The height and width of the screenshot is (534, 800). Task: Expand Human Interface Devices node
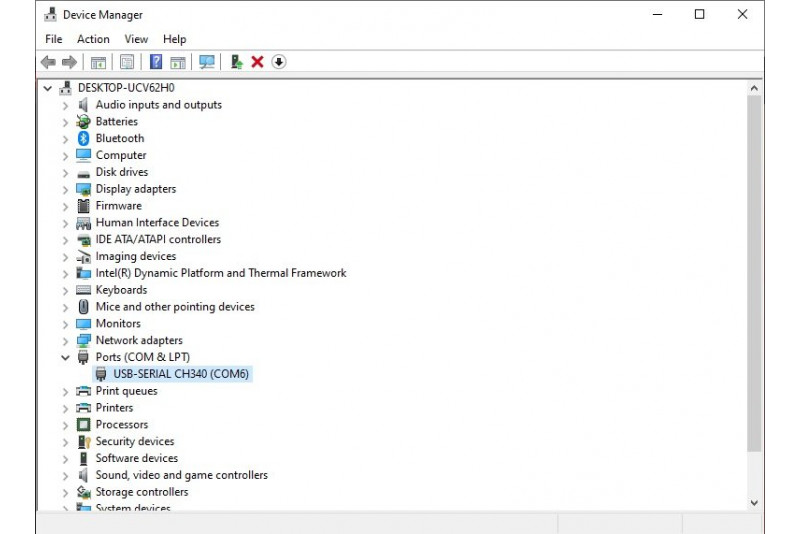(65, 223)
